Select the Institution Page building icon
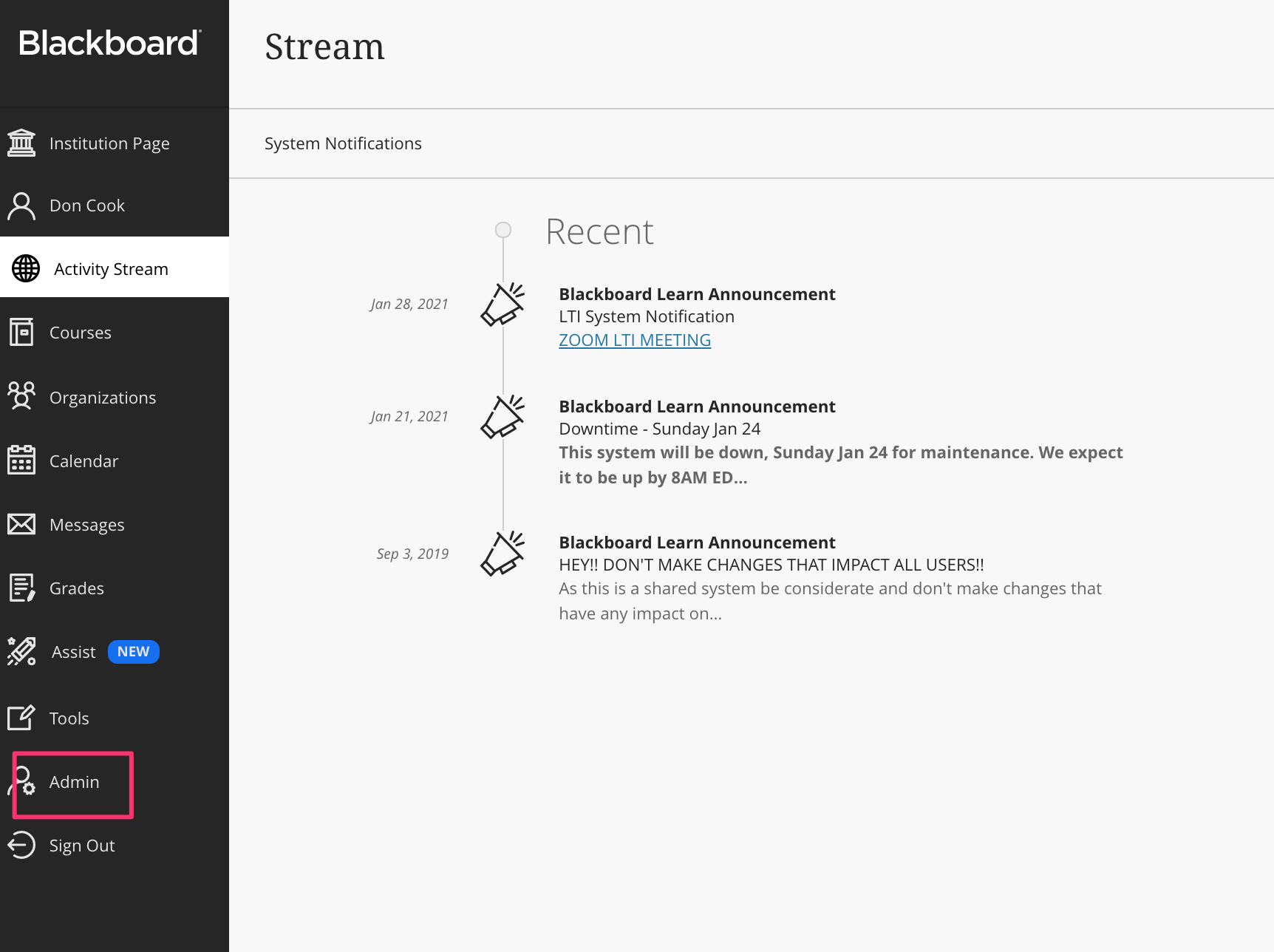The height and width of the screenshot is (952, 1274). click(x=22, y=142)
